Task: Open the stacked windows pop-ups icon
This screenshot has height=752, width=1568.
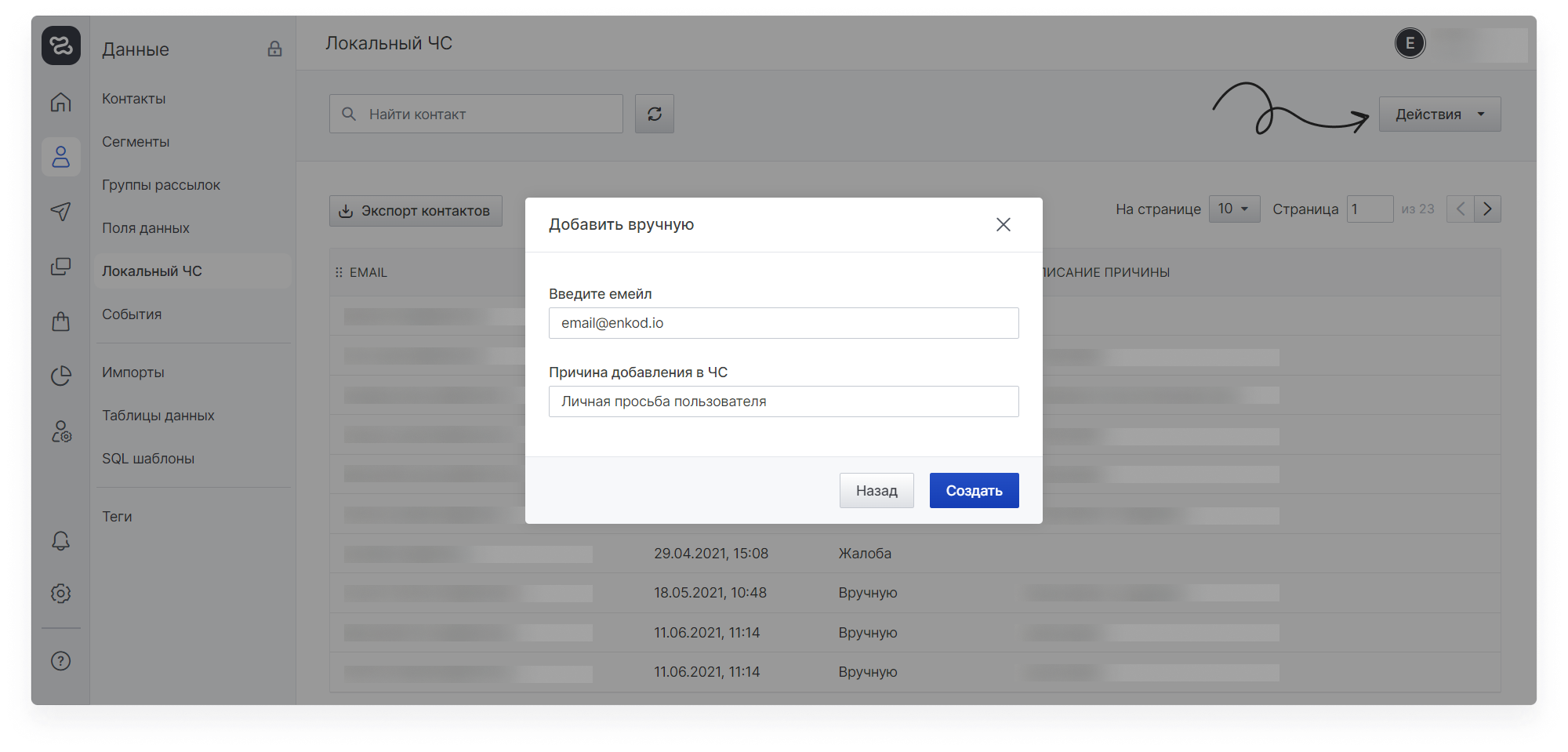Action: pyautogui.click(x=61, y=267)
